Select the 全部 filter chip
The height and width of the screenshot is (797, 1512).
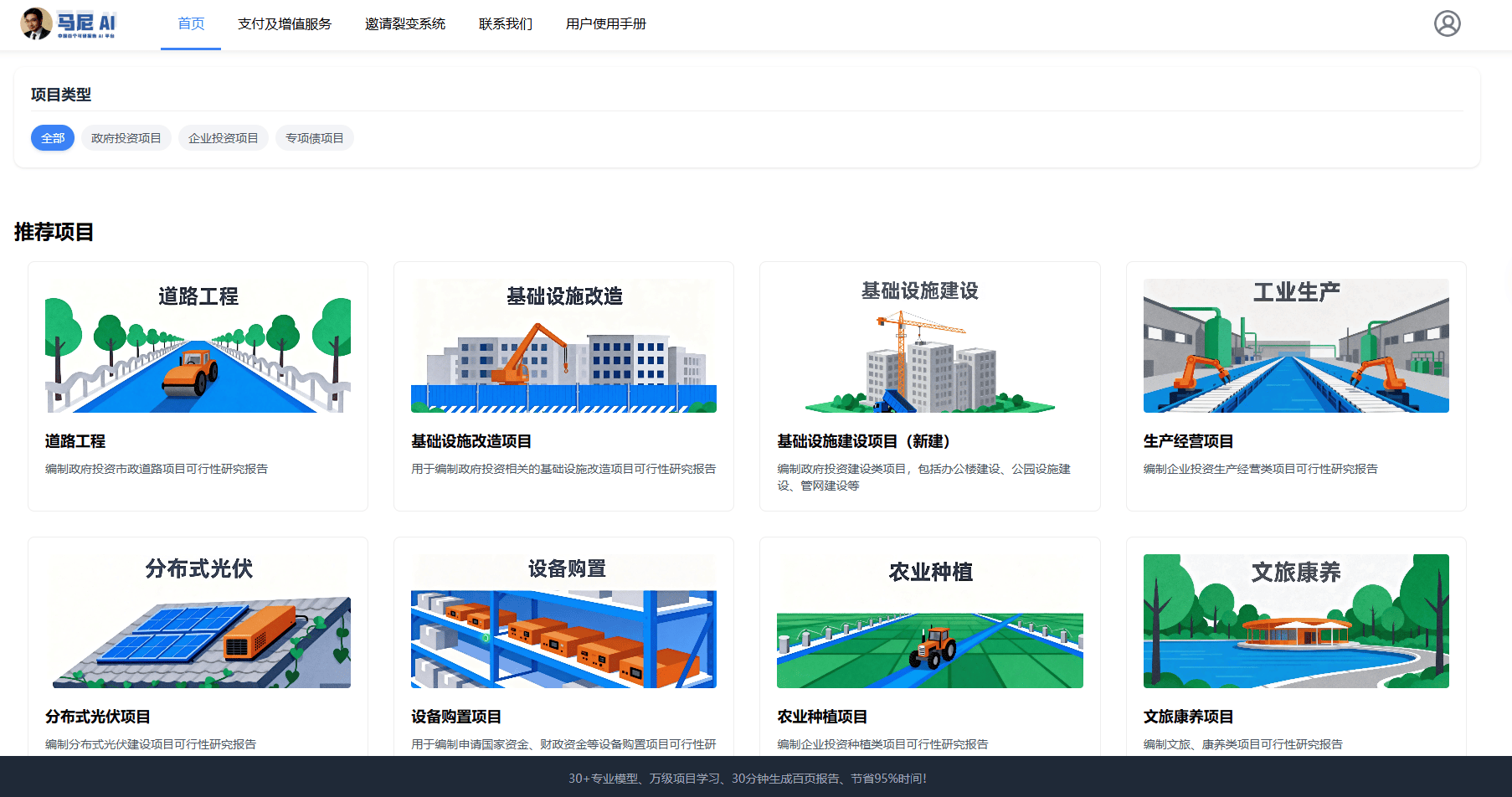[53, 138]
